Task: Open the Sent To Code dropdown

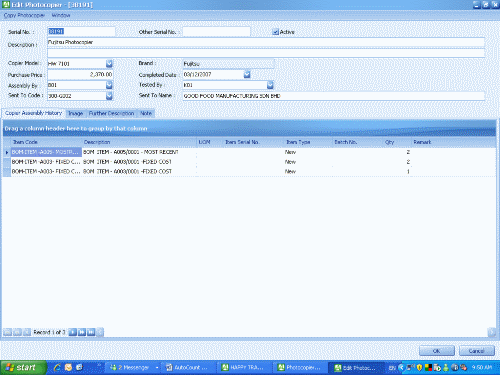Action: (x=109, y=96)
